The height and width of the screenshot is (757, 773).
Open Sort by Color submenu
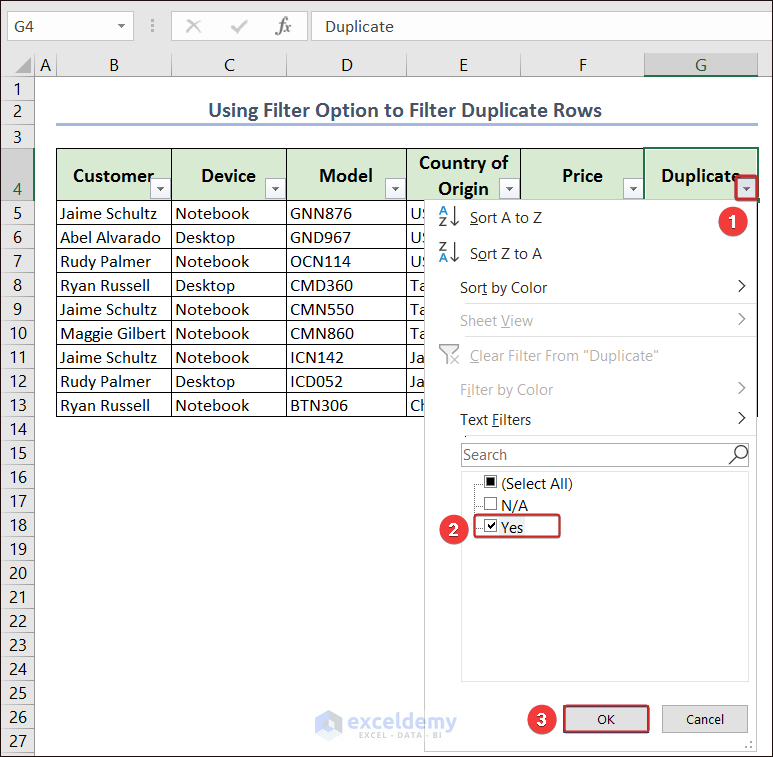[602, 287]
